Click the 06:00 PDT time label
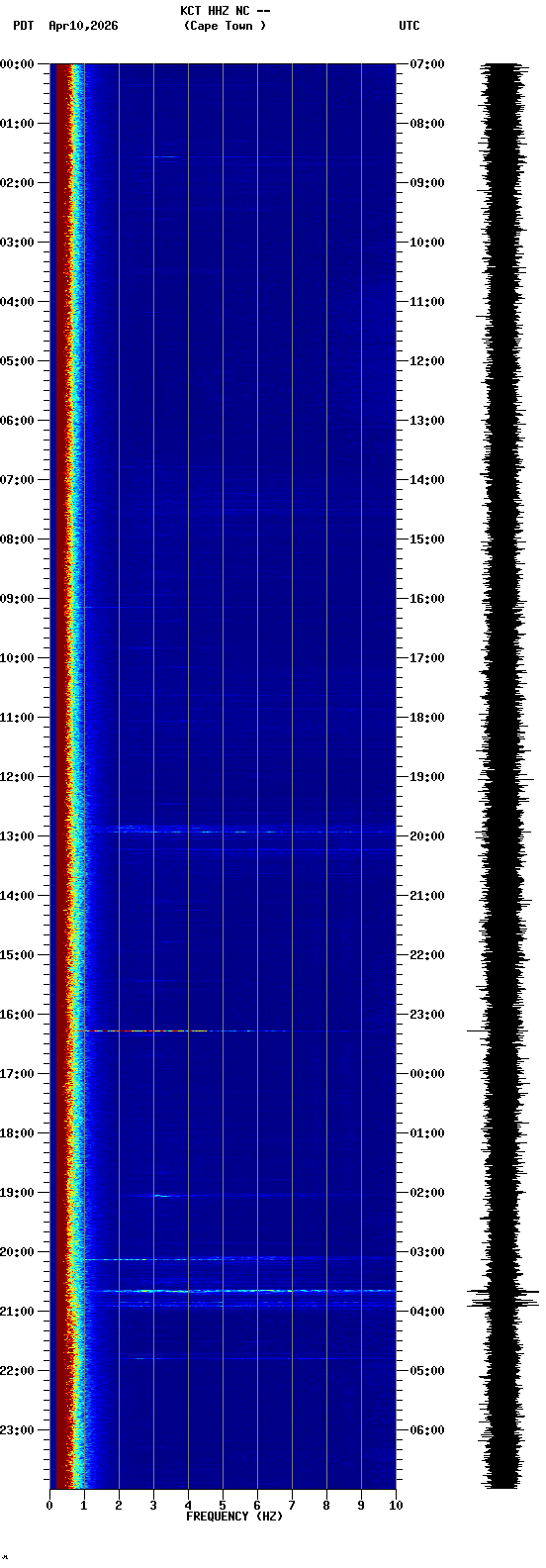This screenshot has height=1568, width=546. (18, 421)
